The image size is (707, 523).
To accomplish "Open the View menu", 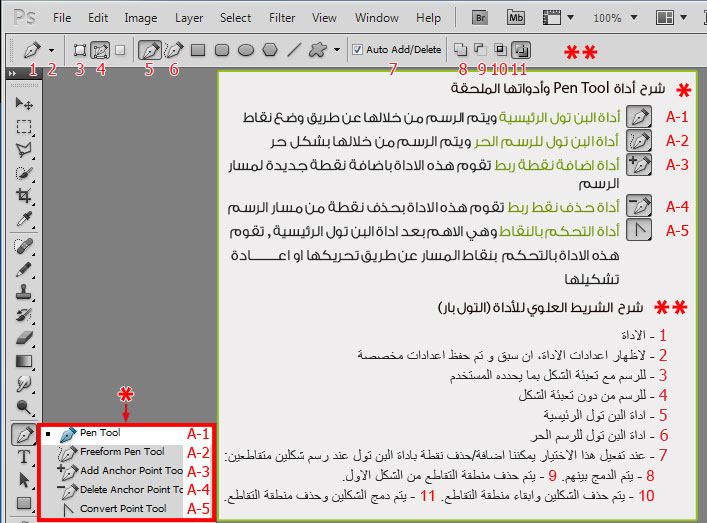I will point(324,18).
